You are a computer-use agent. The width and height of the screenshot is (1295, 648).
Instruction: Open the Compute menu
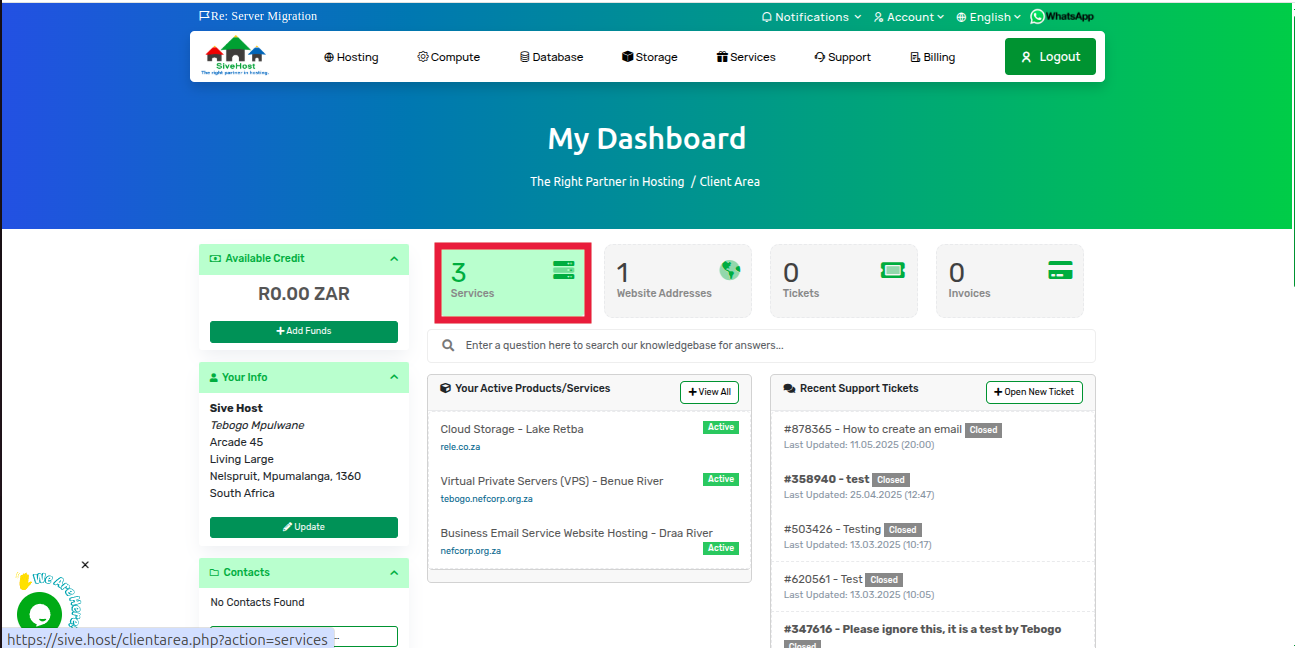tap(449, 57)
